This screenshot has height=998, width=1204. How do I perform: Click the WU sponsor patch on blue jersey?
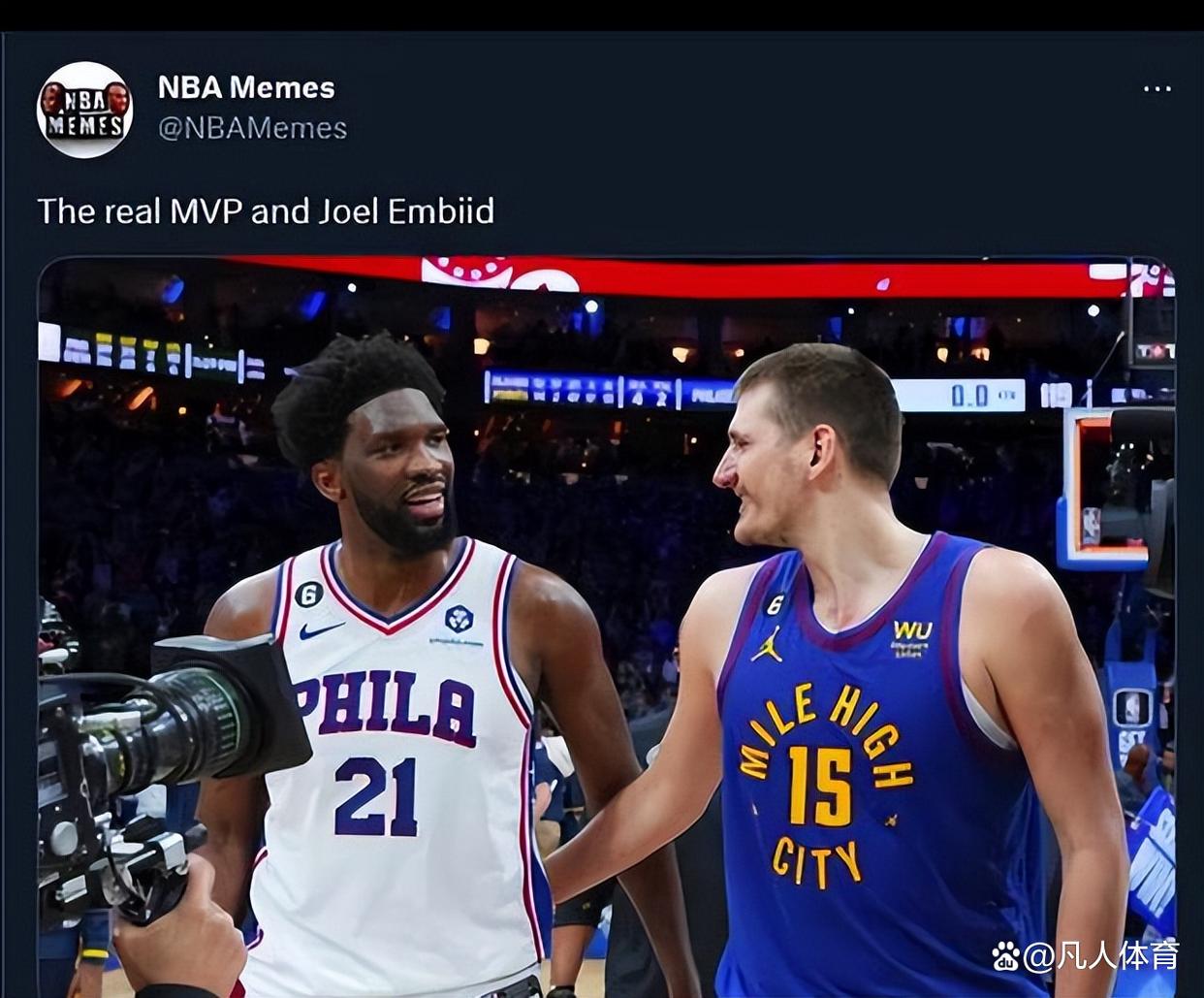(x=911, y=636)
